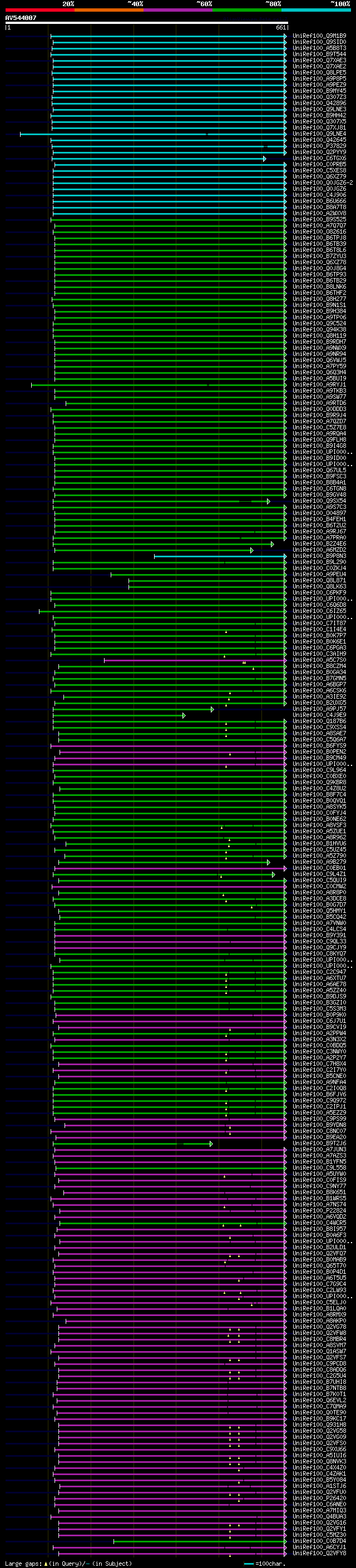Select hit UniRef100_C0ZKJ4
The height and width of the screenshot is (1568, 356).
coord(319,568)
